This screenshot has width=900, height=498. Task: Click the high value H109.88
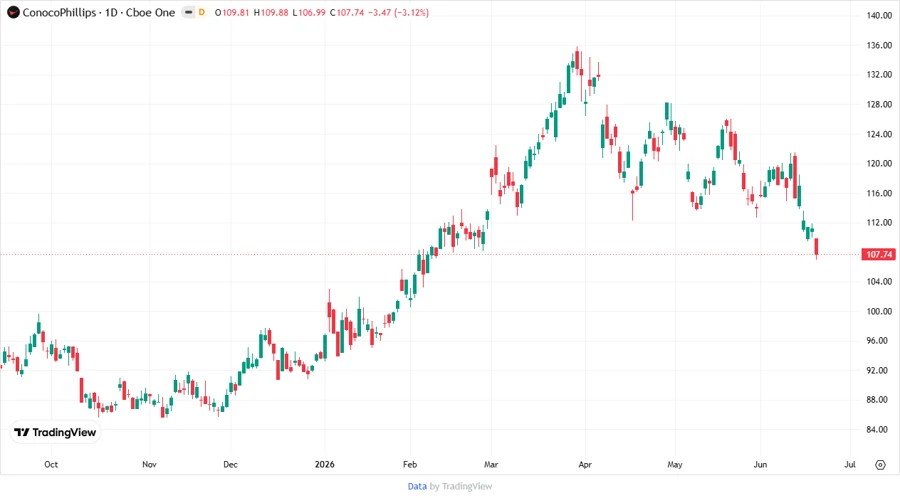(271, 13)
